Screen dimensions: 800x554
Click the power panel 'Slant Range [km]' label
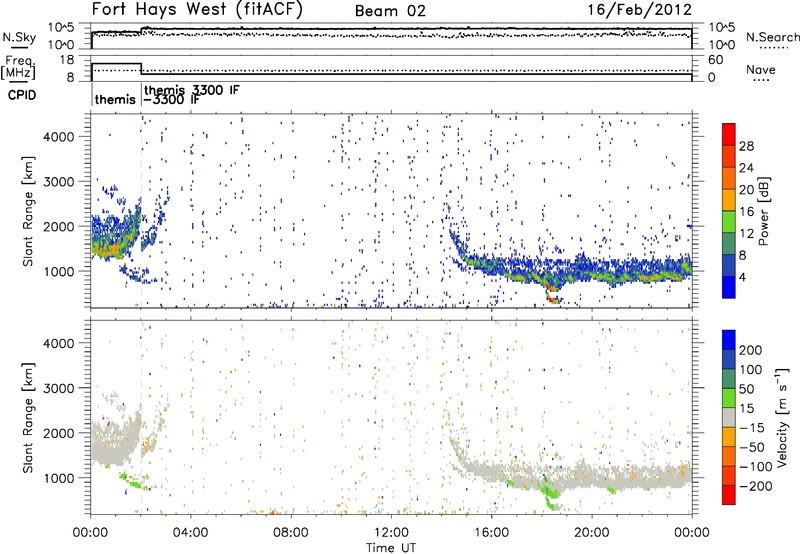[x=28, y=211]
